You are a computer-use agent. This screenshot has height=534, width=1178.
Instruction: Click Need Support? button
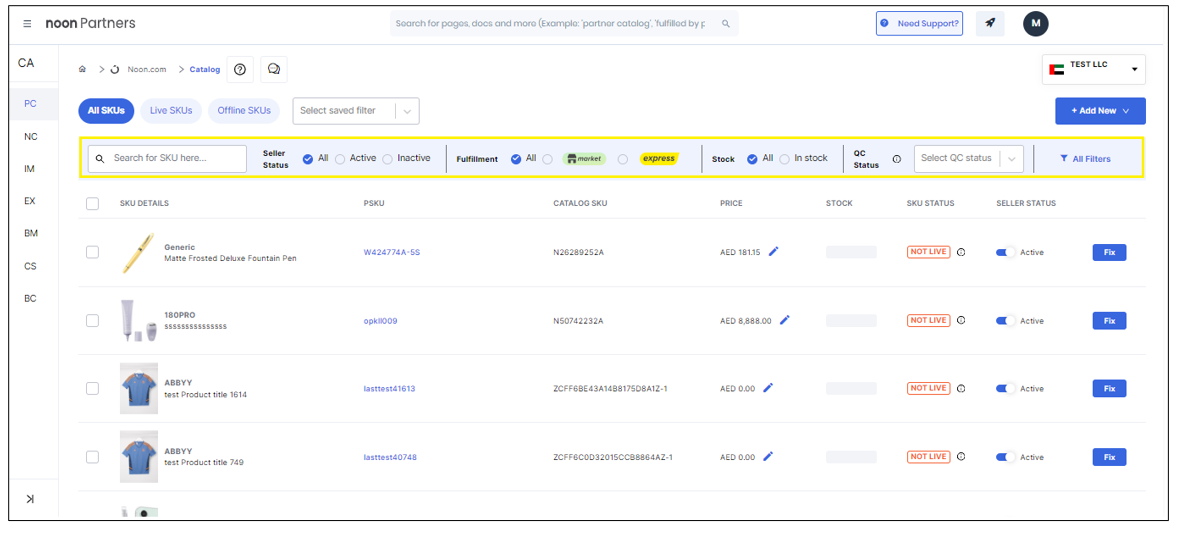click(x=920, y=23)
